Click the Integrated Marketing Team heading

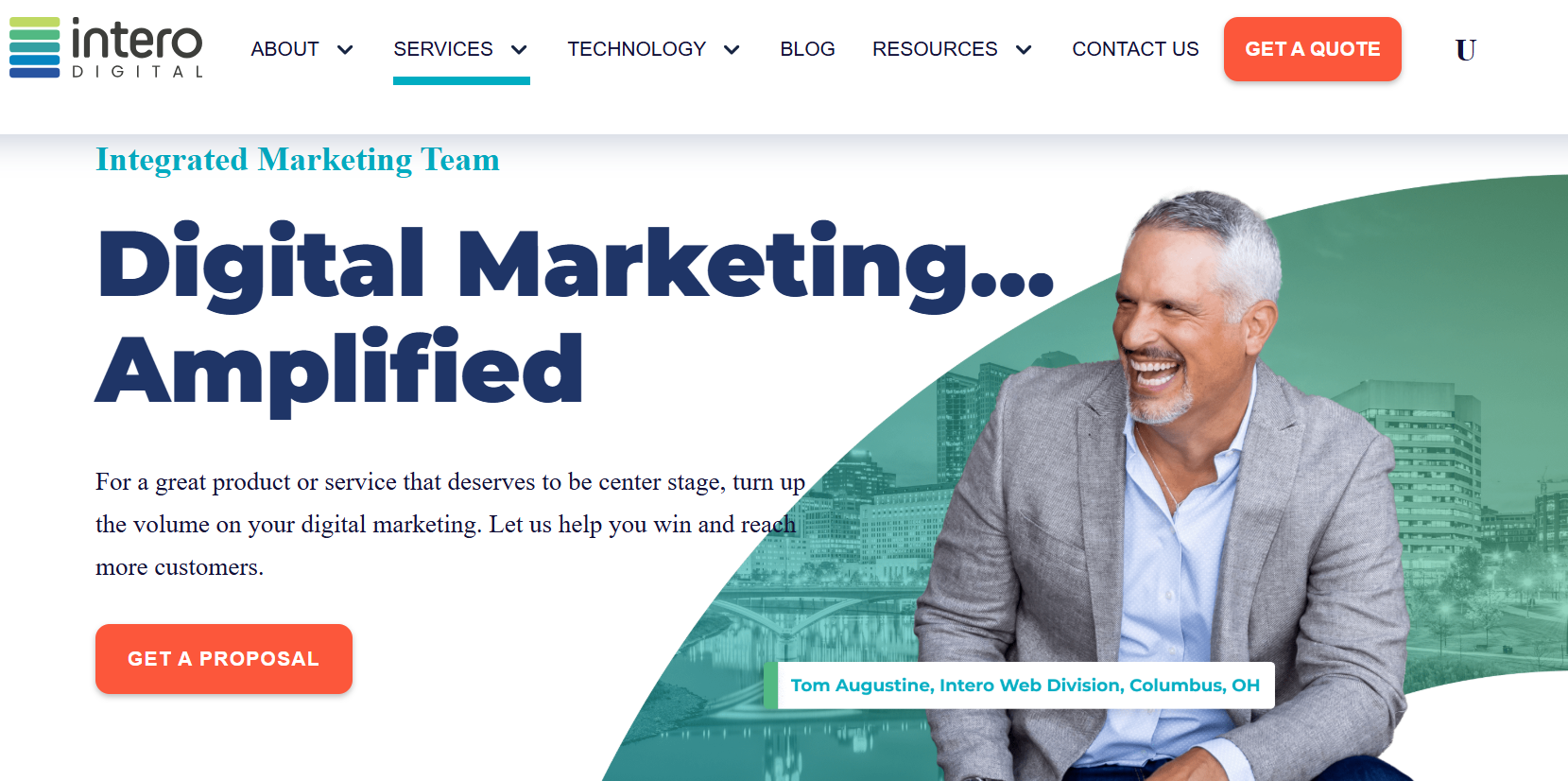tap(298, 160)
